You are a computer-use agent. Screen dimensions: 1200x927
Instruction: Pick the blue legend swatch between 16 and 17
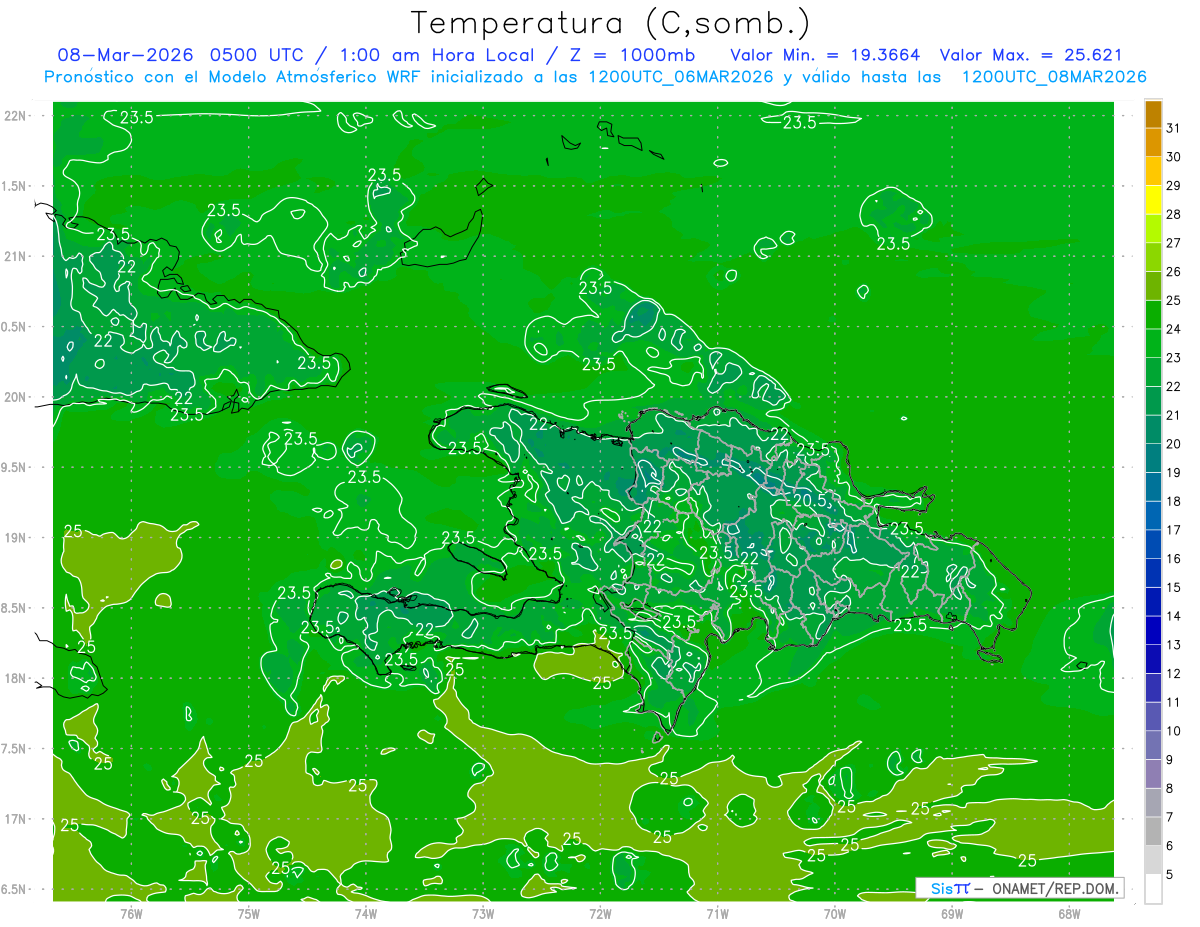[1153, 544]
